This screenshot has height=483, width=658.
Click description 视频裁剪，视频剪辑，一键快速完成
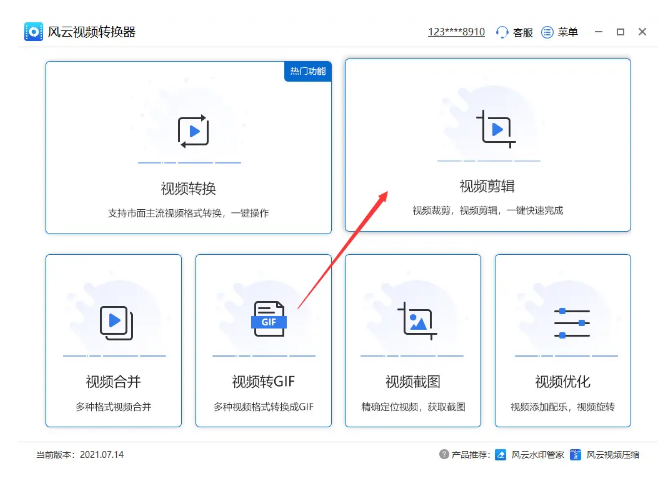click(488, 210)
